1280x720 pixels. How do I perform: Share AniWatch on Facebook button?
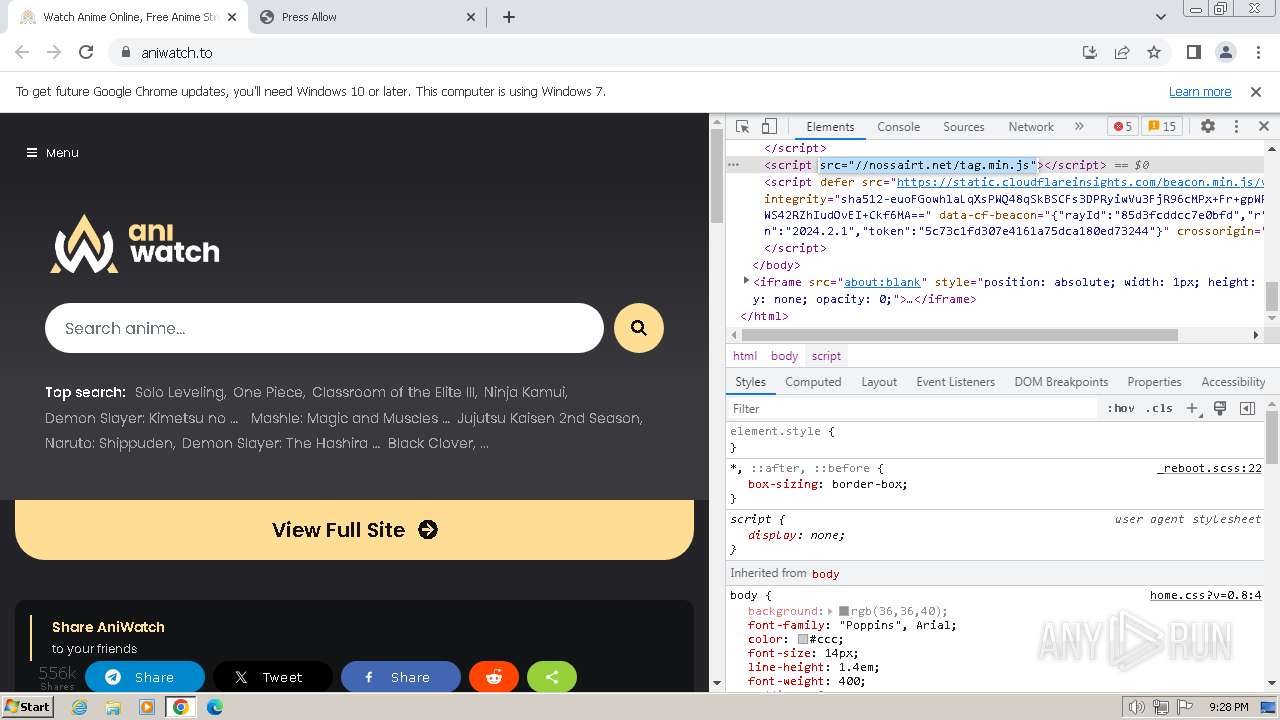(400, 677)
